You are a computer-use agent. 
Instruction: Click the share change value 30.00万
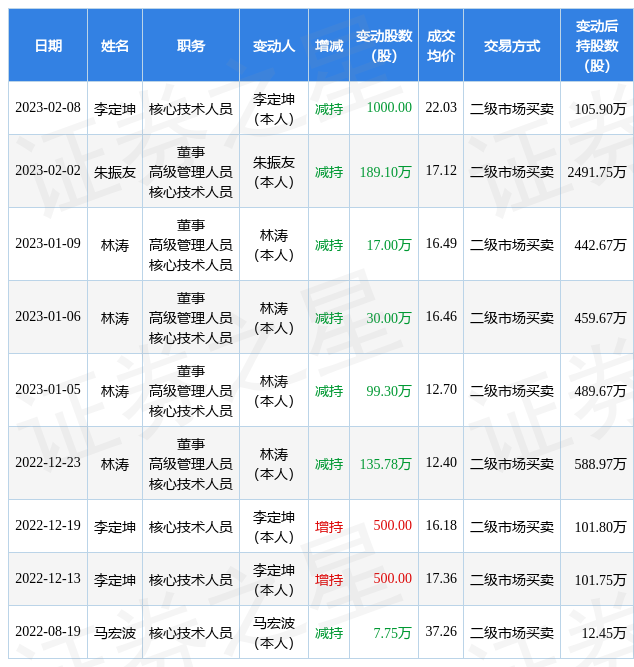coord(389,319)
